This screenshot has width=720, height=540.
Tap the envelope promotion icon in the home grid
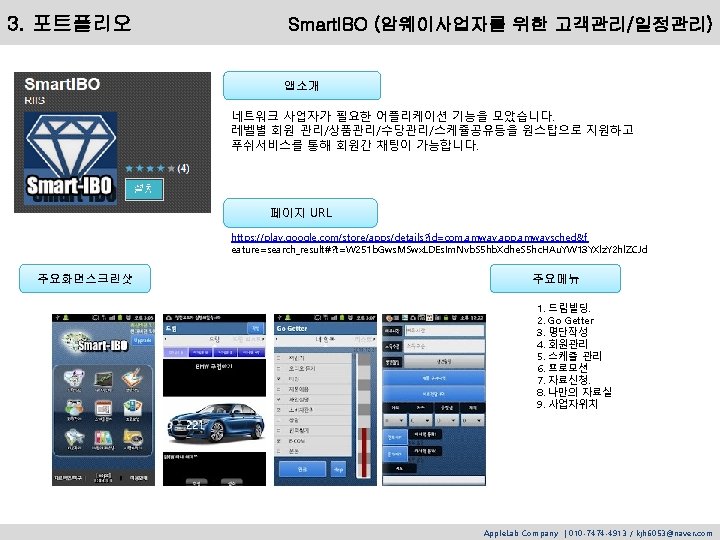coord(132,410)
